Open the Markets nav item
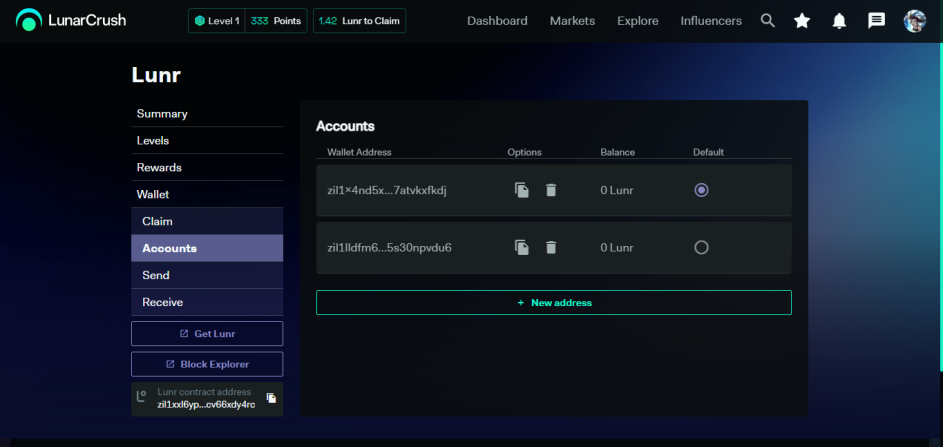Image resolution: width=943 pixels, height=447 pixels. tap(573, 21)
